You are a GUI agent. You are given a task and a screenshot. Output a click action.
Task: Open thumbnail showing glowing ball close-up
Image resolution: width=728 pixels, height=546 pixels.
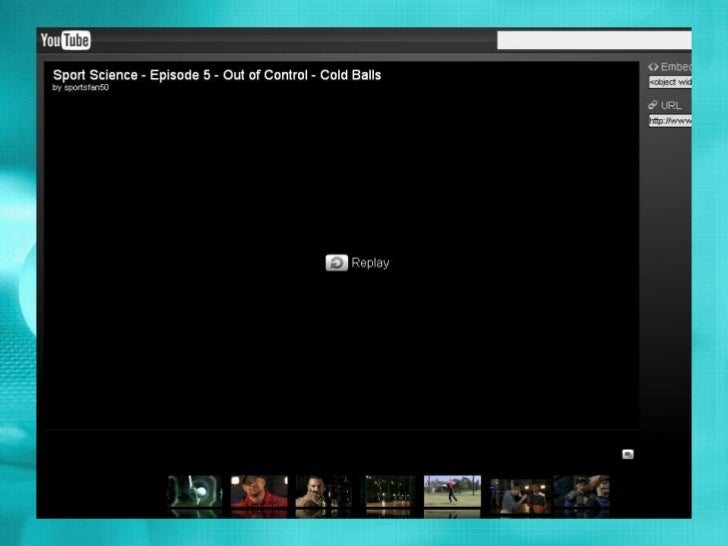[195, 491]
